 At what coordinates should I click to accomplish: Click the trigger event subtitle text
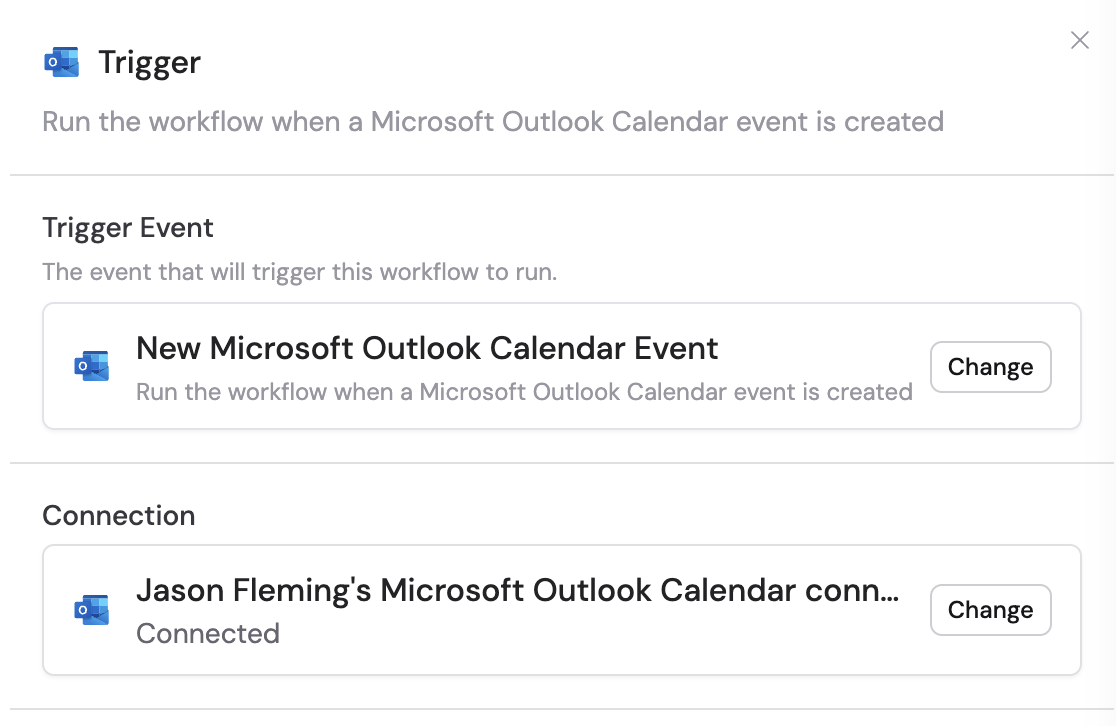click(299, 272)
